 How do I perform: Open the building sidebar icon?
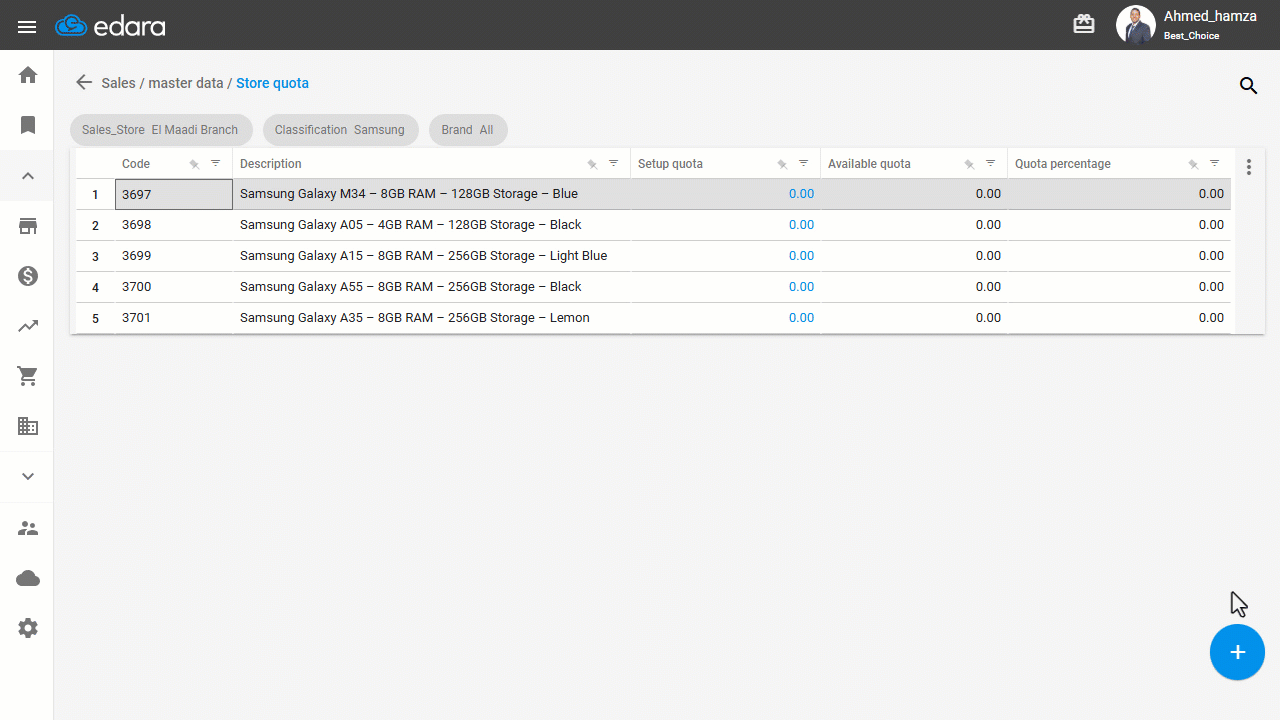point(28,426)
